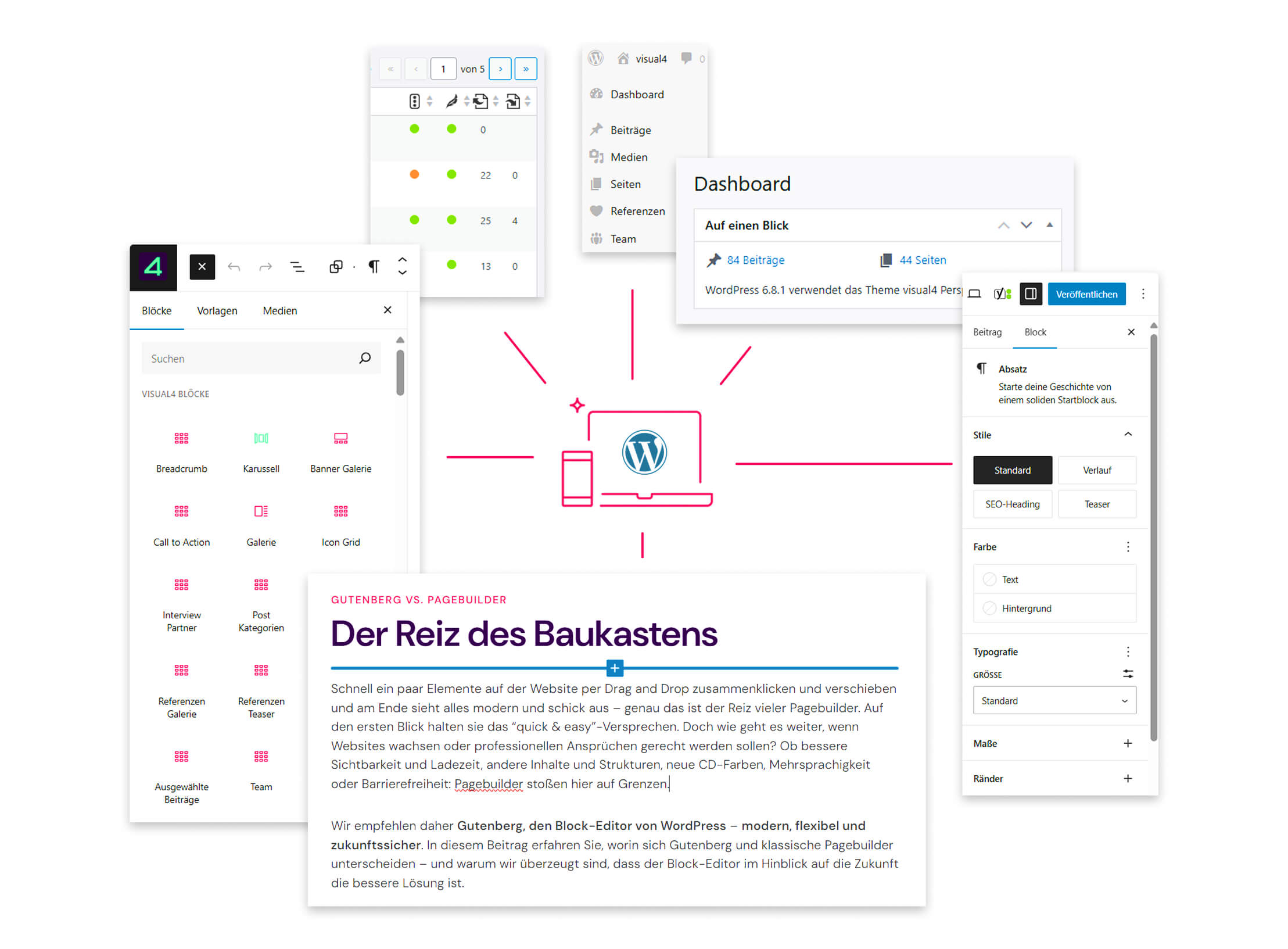Insert the Call to Action block
The height and width of the screenshot is (949, 1288).
tap(182, 526)
